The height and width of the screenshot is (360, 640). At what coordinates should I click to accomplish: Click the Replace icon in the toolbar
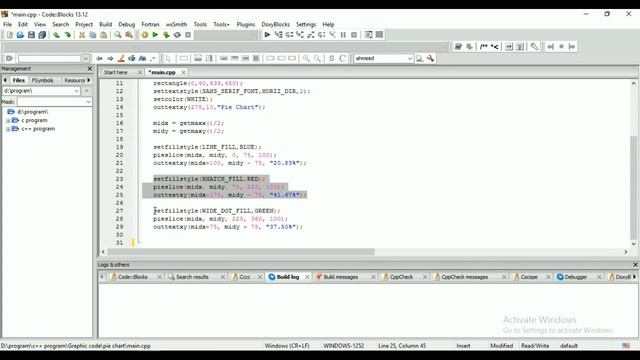pos(129,35)
